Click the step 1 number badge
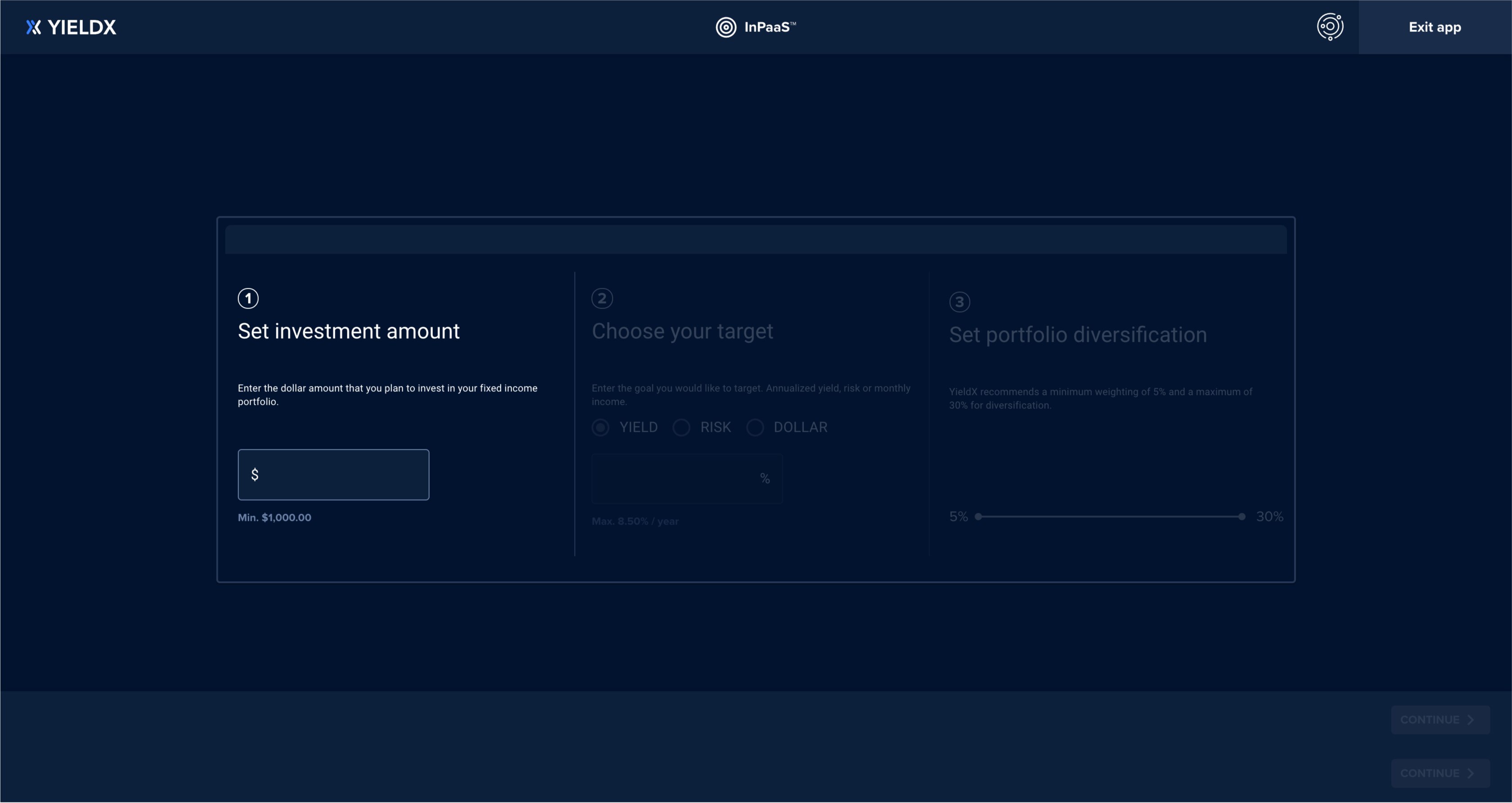 (248, 298)
